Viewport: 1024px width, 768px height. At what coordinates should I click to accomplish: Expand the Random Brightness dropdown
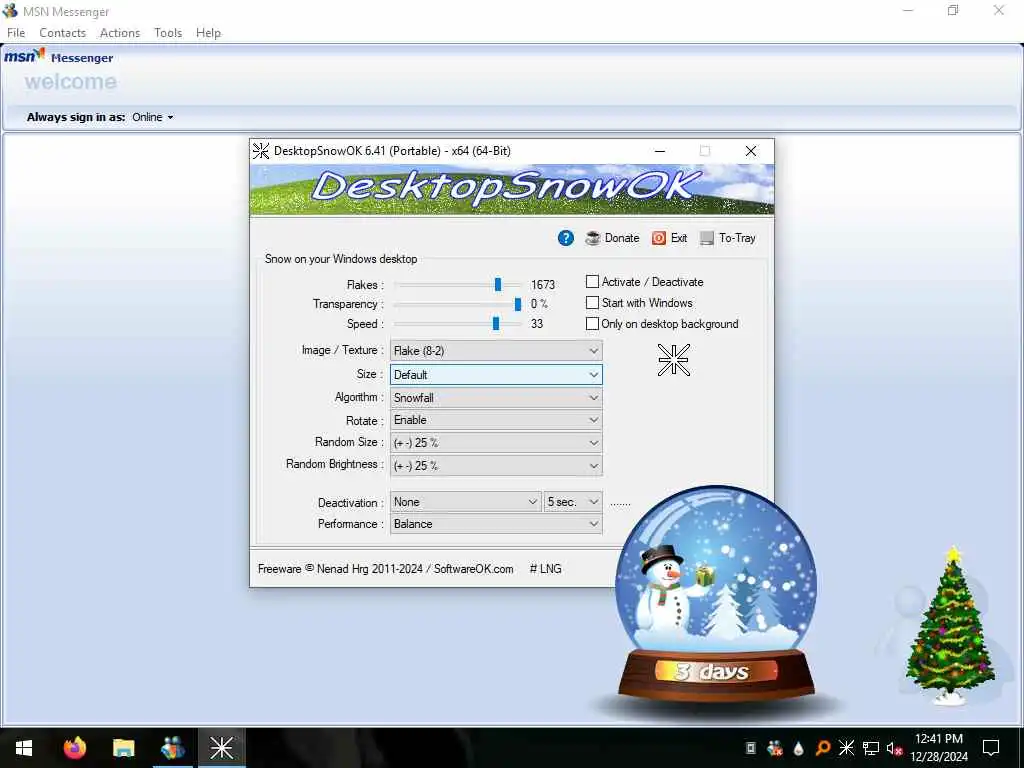[496, 466]
